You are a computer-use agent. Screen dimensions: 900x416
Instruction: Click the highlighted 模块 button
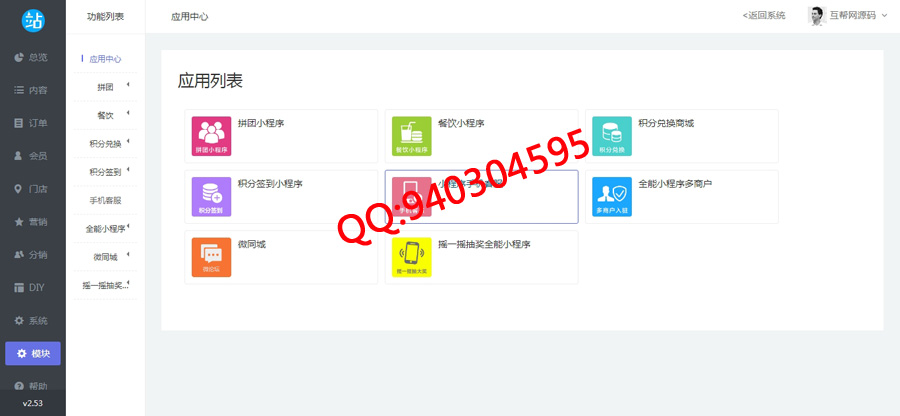pos(33,353)
